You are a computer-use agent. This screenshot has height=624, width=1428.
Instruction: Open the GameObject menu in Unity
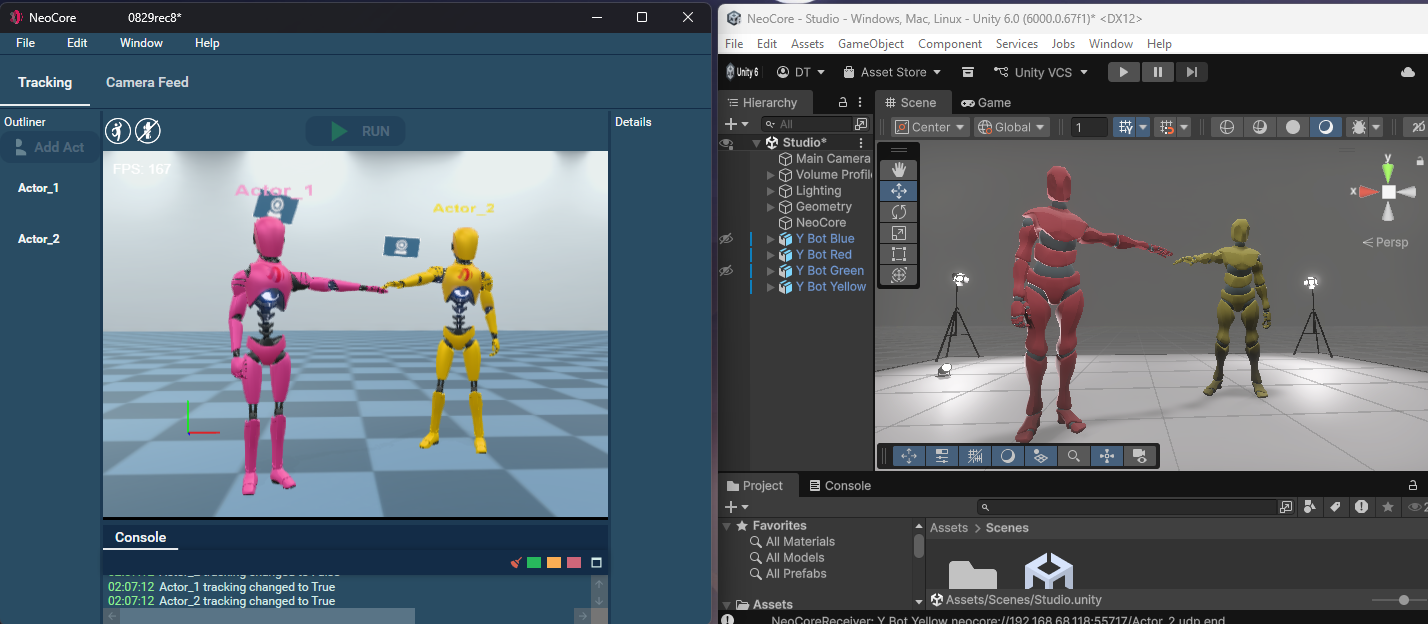[x=870, y=44]
